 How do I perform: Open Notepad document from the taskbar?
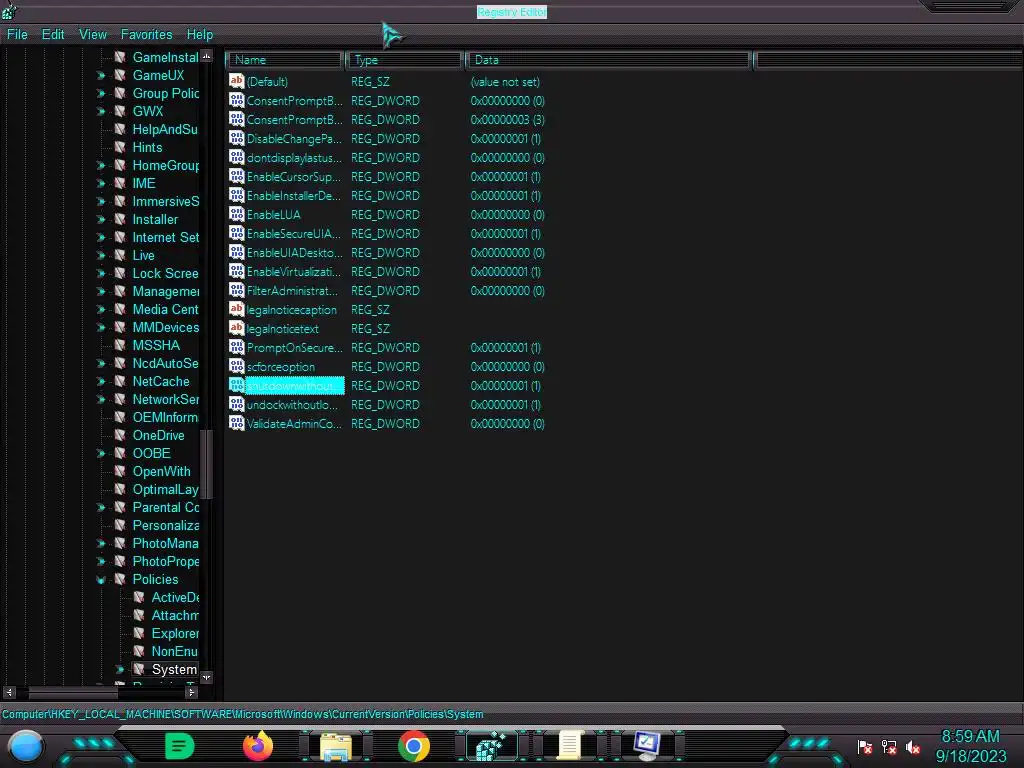[x=569, y=746]
